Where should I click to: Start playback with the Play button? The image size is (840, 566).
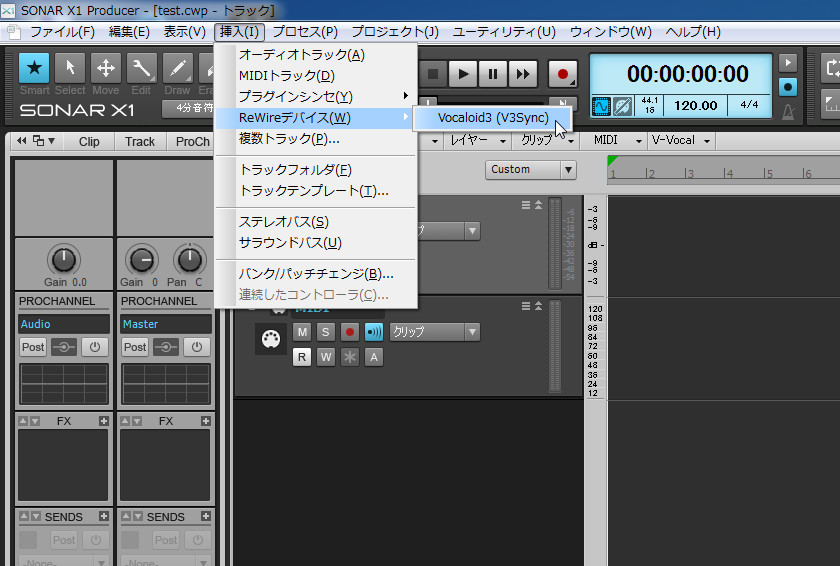pyautogui.click(x=463, y=74)
